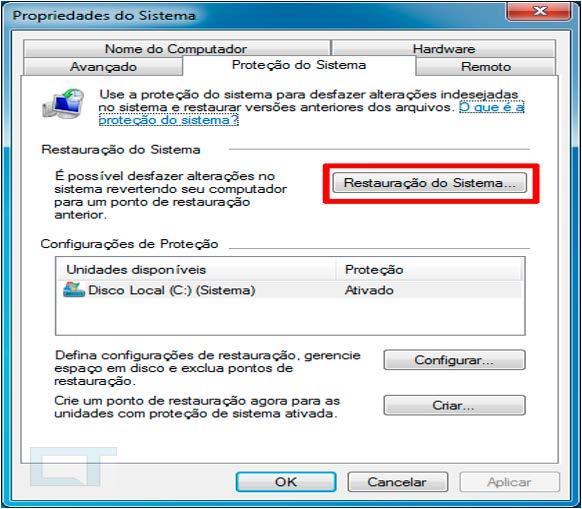Viewport: 582px width, 509px height.
Task: Click Criar to create a restore point
Action: [x=454, y=405]
